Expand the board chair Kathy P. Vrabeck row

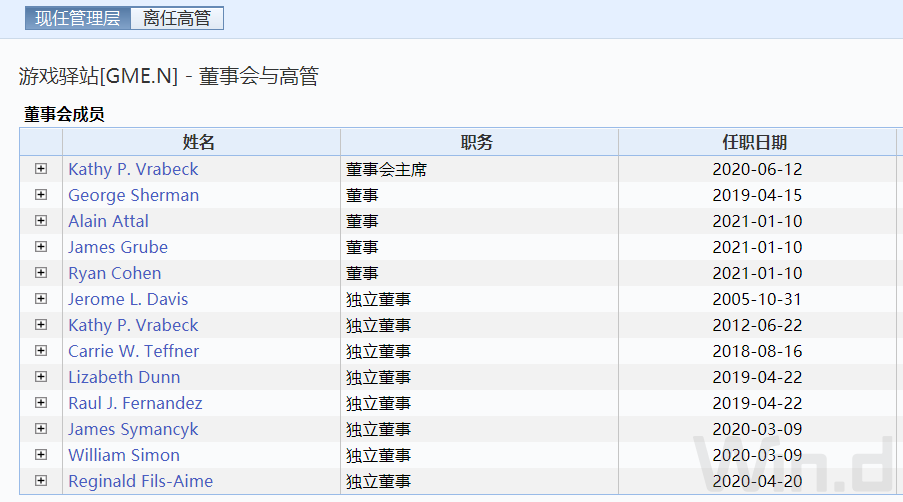click(41, 169)
